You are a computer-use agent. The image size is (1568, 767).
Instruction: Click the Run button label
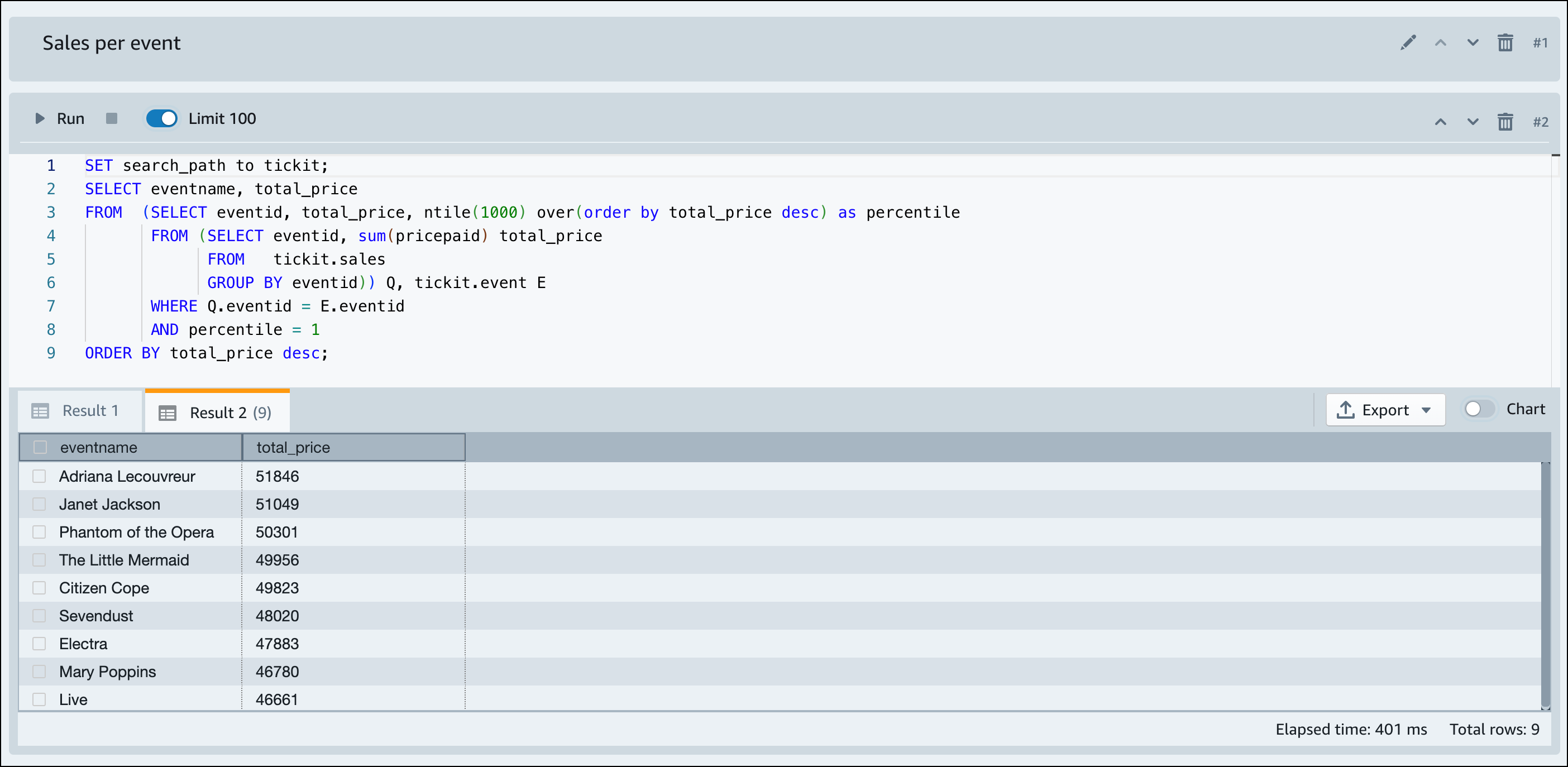(70, 118)
